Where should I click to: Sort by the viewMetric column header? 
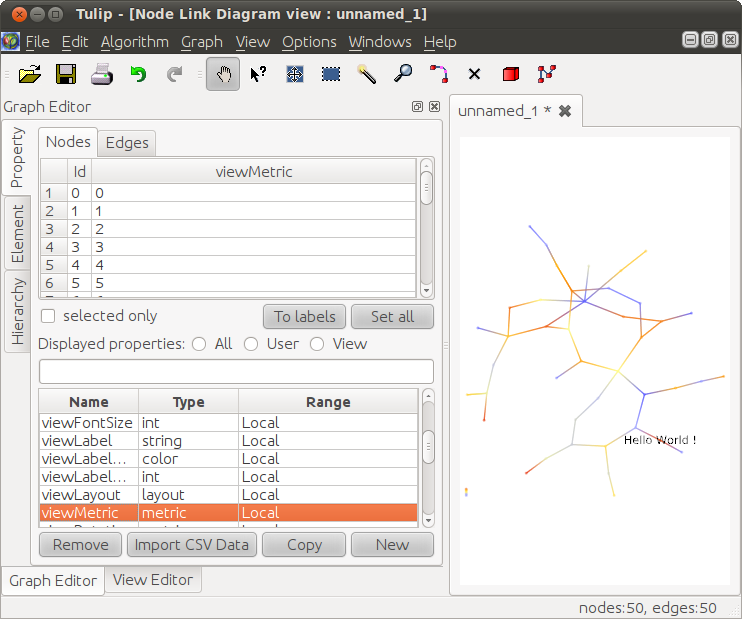click(254, 172)
